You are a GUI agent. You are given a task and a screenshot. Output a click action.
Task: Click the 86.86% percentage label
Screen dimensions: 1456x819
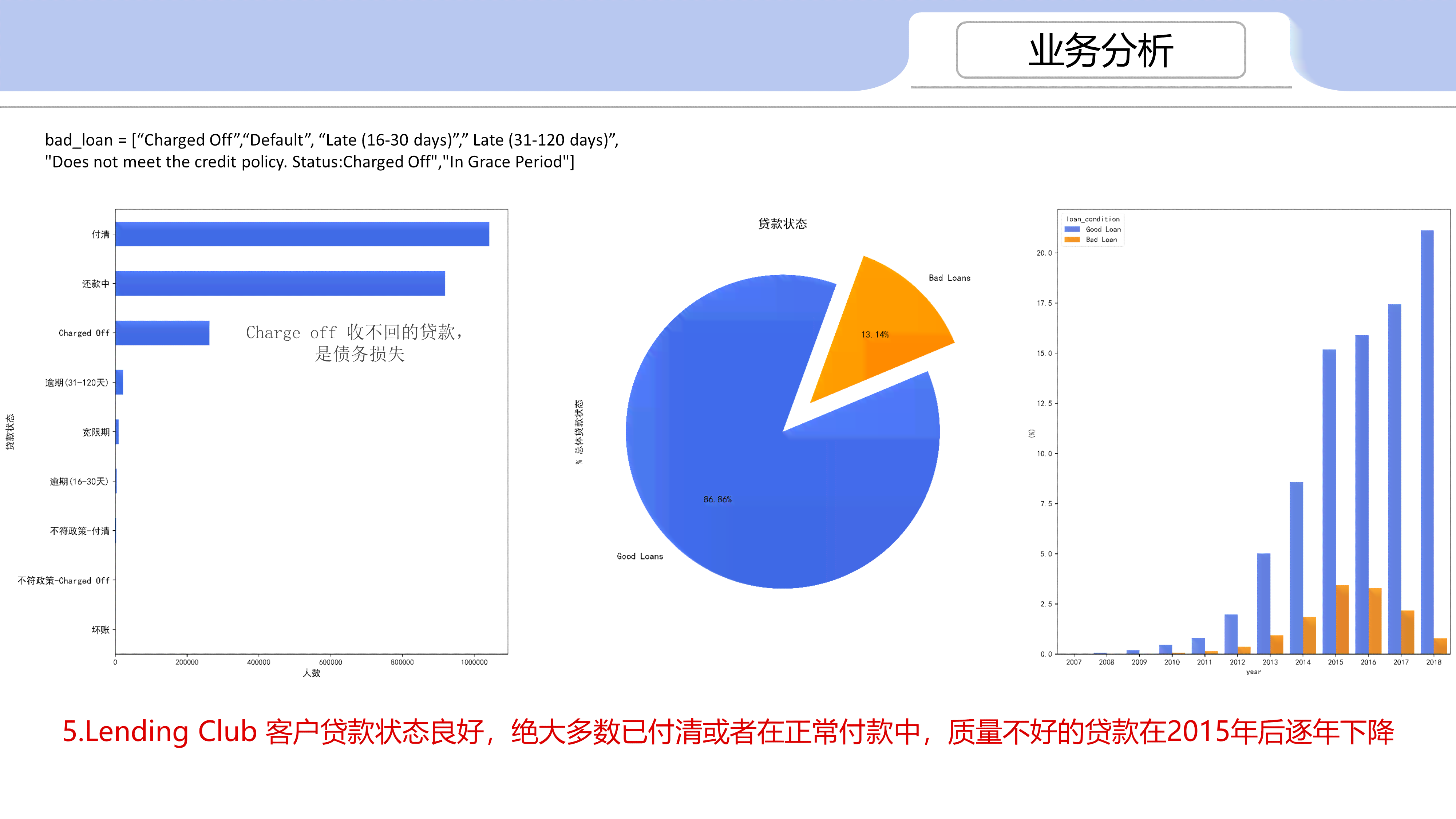(x=717, y=499)
